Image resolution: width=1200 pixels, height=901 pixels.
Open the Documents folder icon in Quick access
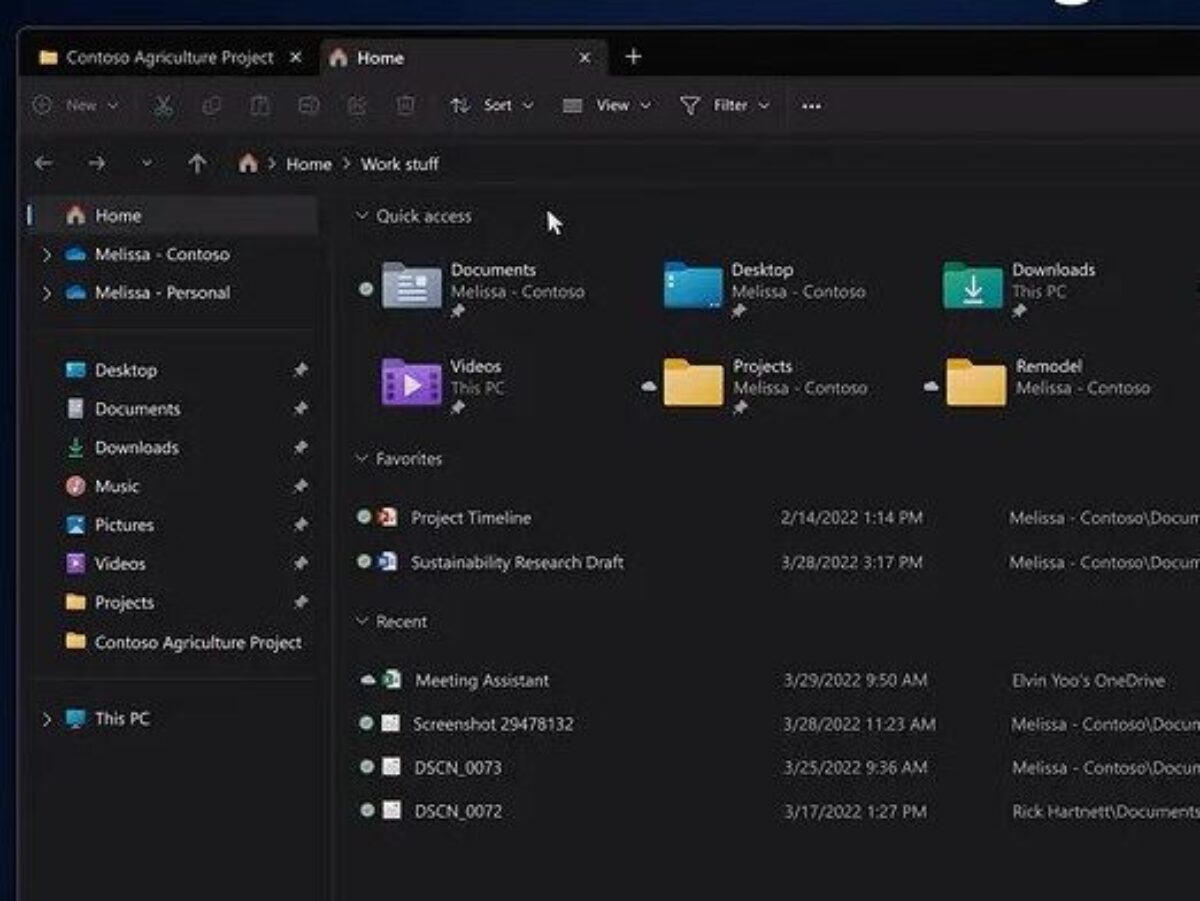click(x=412, y=285)
